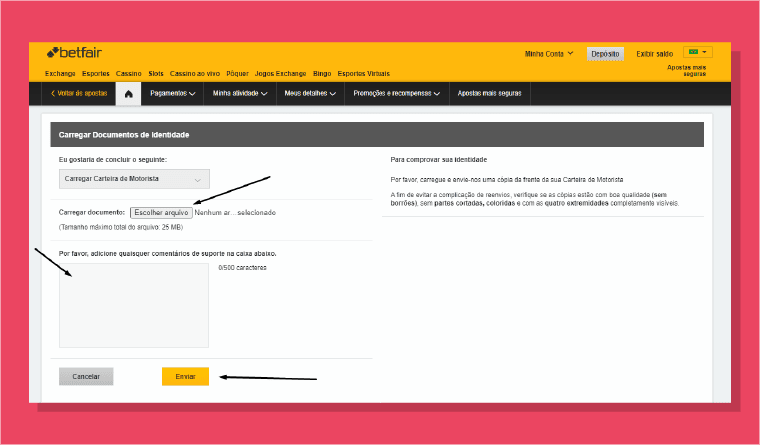Click Exibir saldo link
760x445 pixels.
coord(654,54)
